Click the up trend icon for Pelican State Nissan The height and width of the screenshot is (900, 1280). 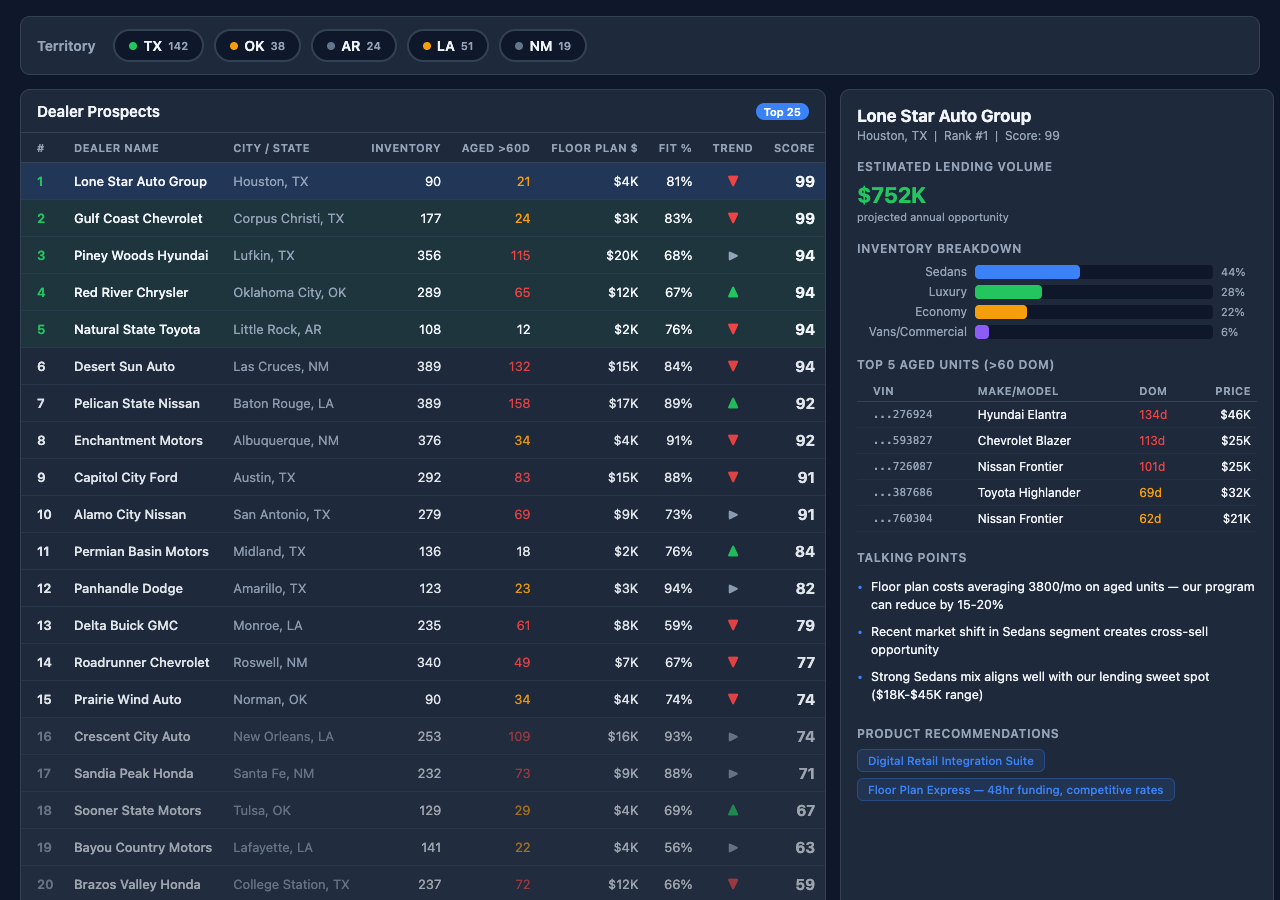coord(733,404)
